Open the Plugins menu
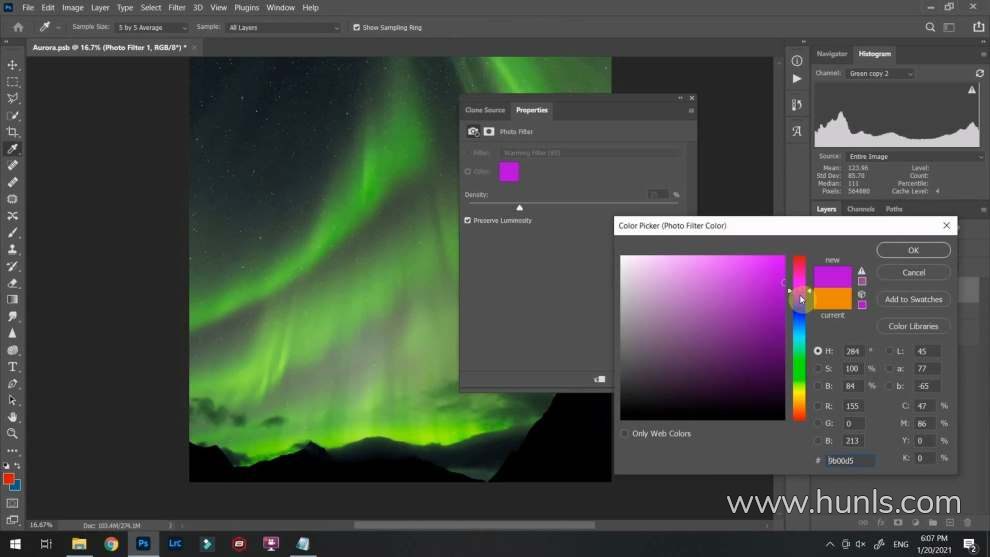The width and height of the screenshot is (990, 557). pos(246,8)
